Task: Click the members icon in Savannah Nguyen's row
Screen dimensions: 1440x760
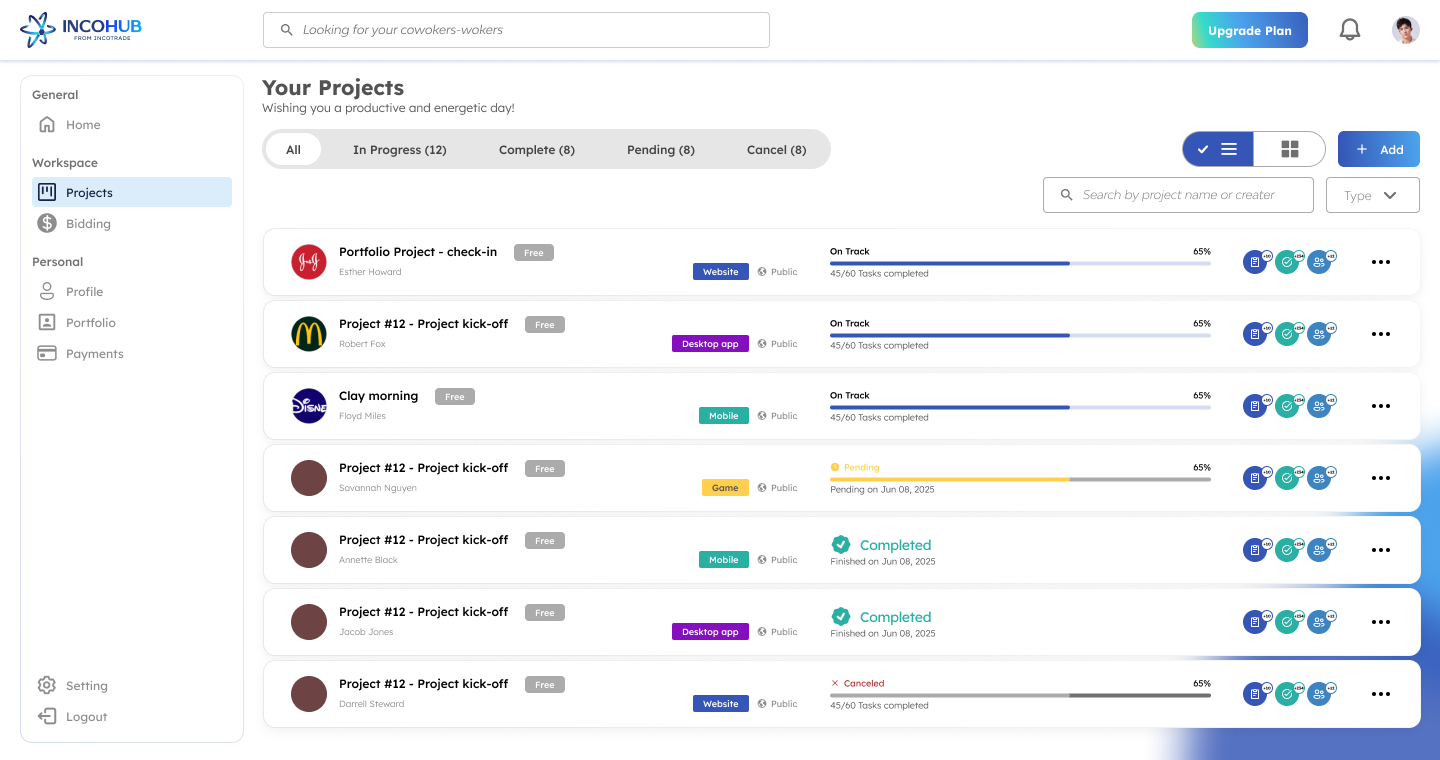Action: coord(1319,478)
